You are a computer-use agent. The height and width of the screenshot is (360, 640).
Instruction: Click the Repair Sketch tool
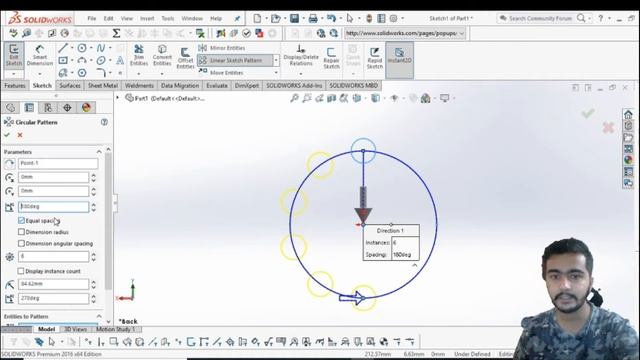click(x=331, y=57)
